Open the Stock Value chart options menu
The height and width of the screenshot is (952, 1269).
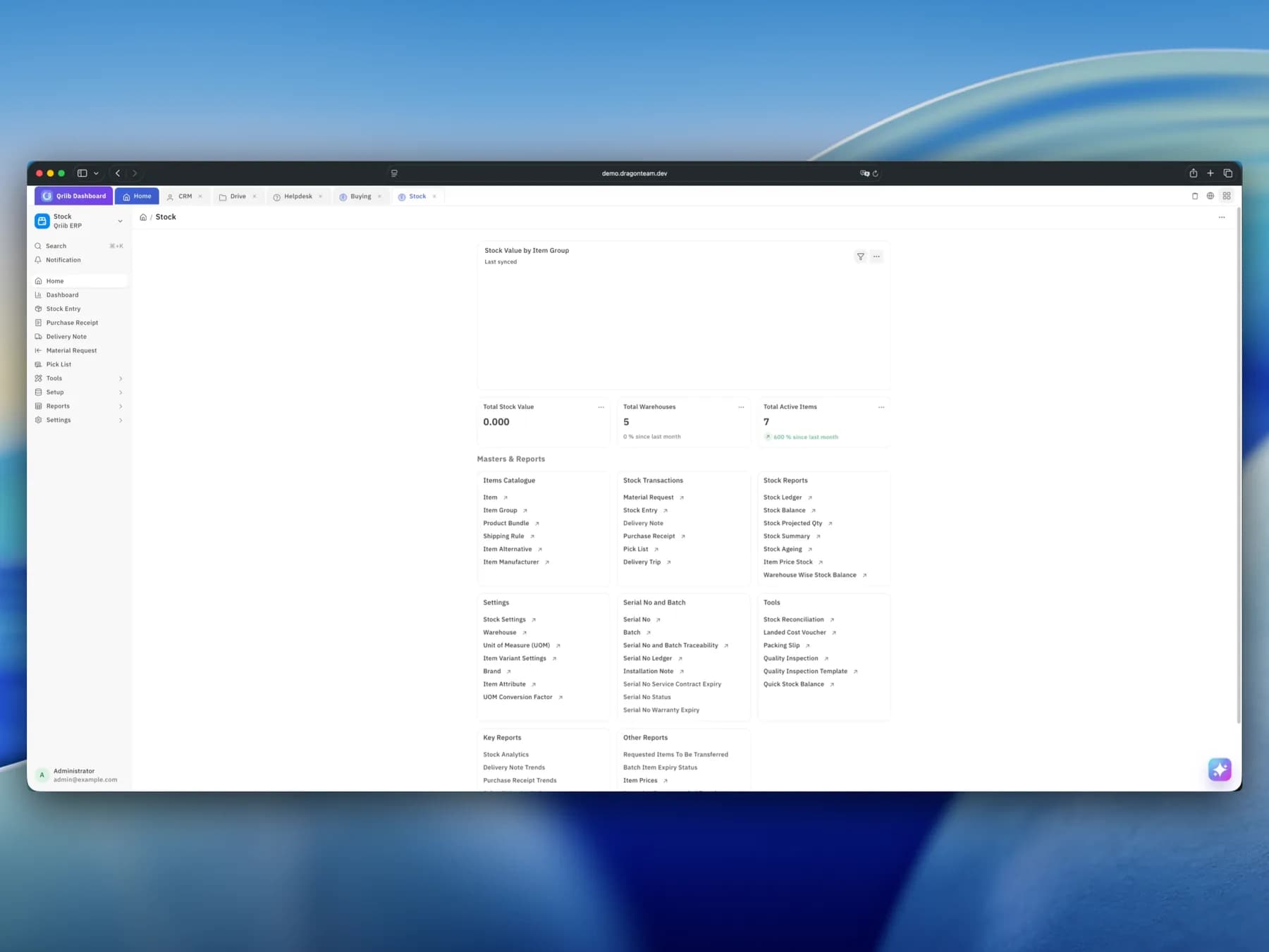[x=876, y=256]
